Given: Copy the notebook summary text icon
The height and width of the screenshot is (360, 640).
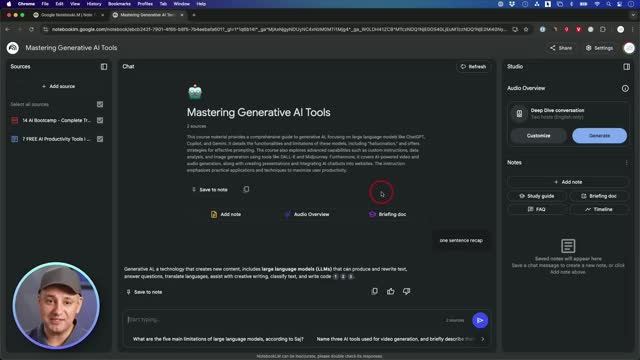Looking at the screenshot, I should coord(246,189).
